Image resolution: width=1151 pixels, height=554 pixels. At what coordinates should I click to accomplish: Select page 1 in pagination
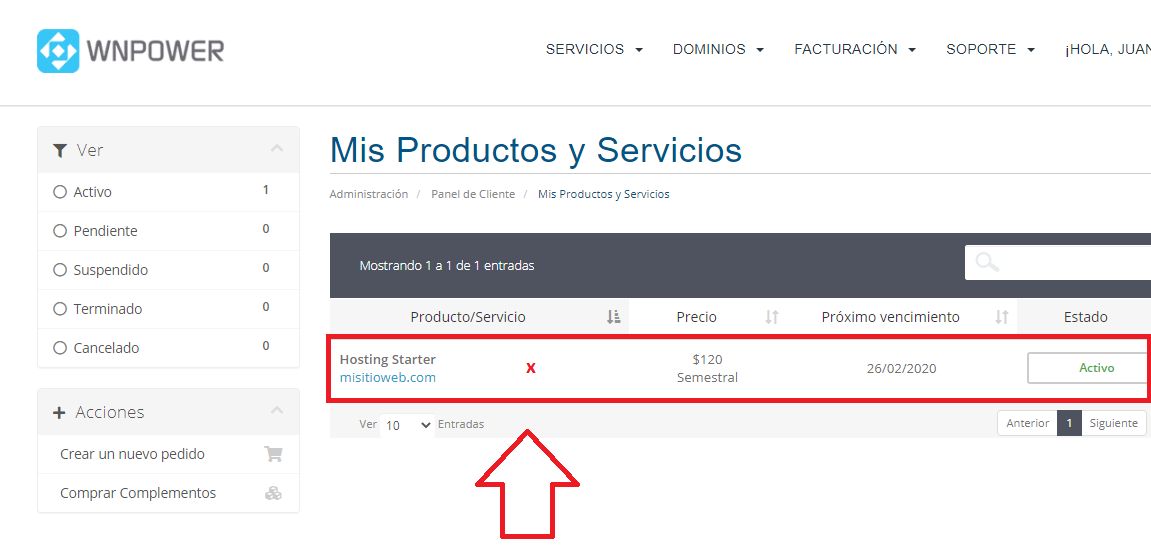coord(1070,423)
